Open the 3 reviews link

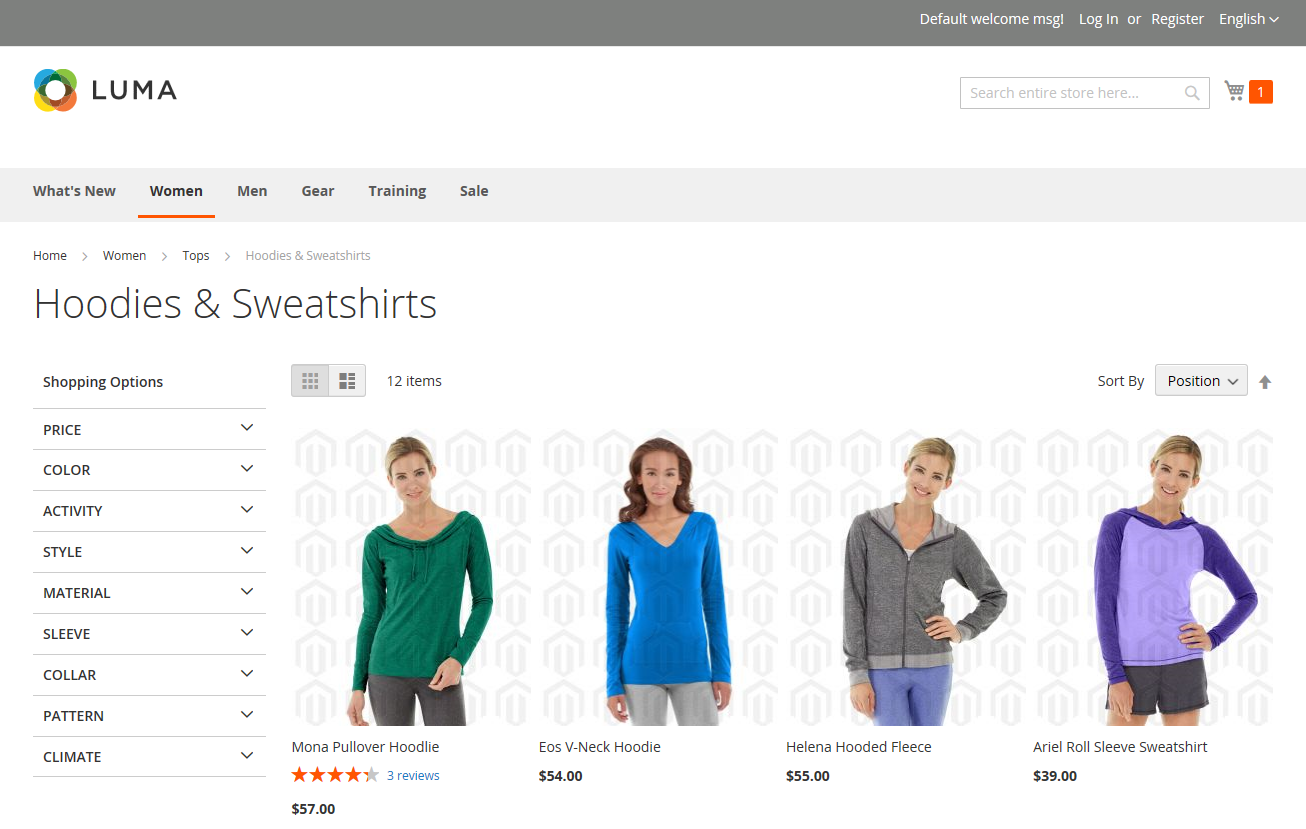click(x=413, y=776)
